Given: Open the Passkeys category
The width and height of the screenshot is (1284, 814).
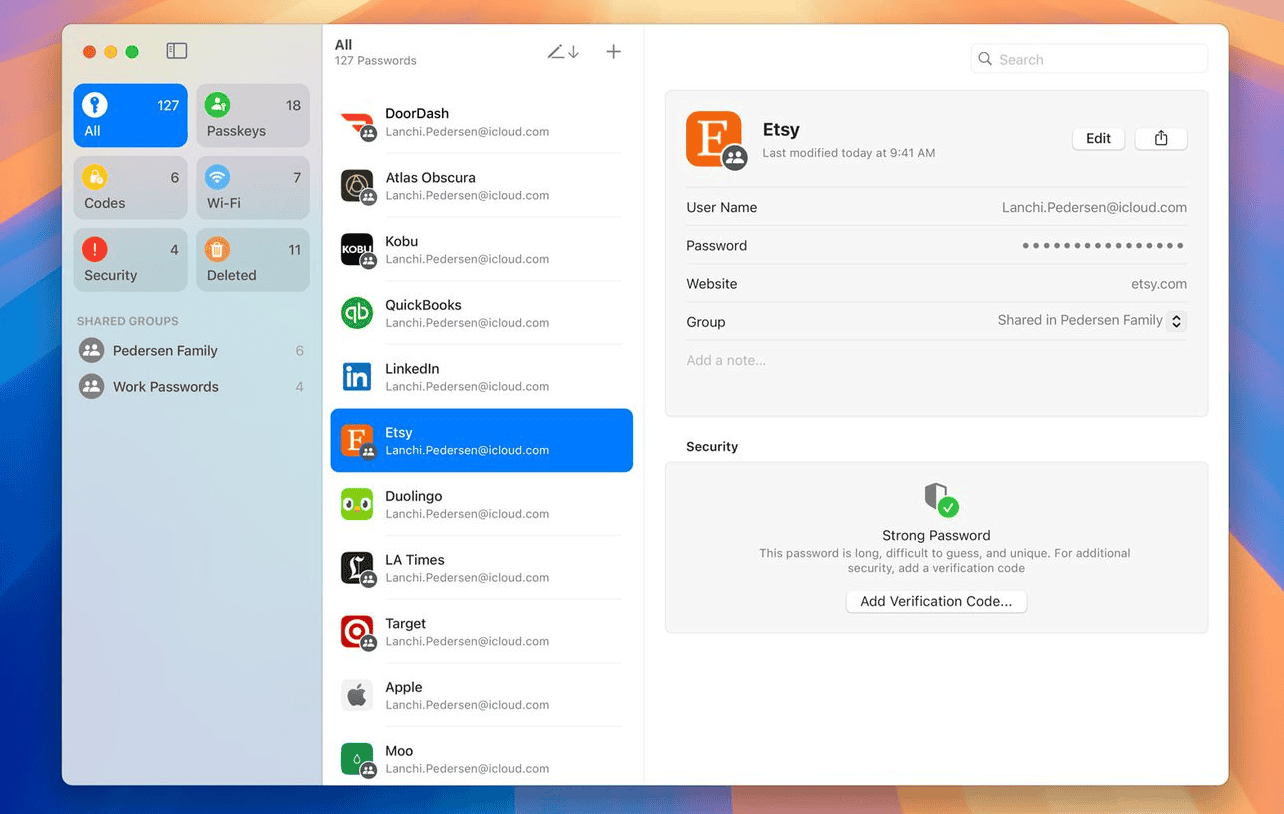Looking at the screenshot, I should 253,116.
